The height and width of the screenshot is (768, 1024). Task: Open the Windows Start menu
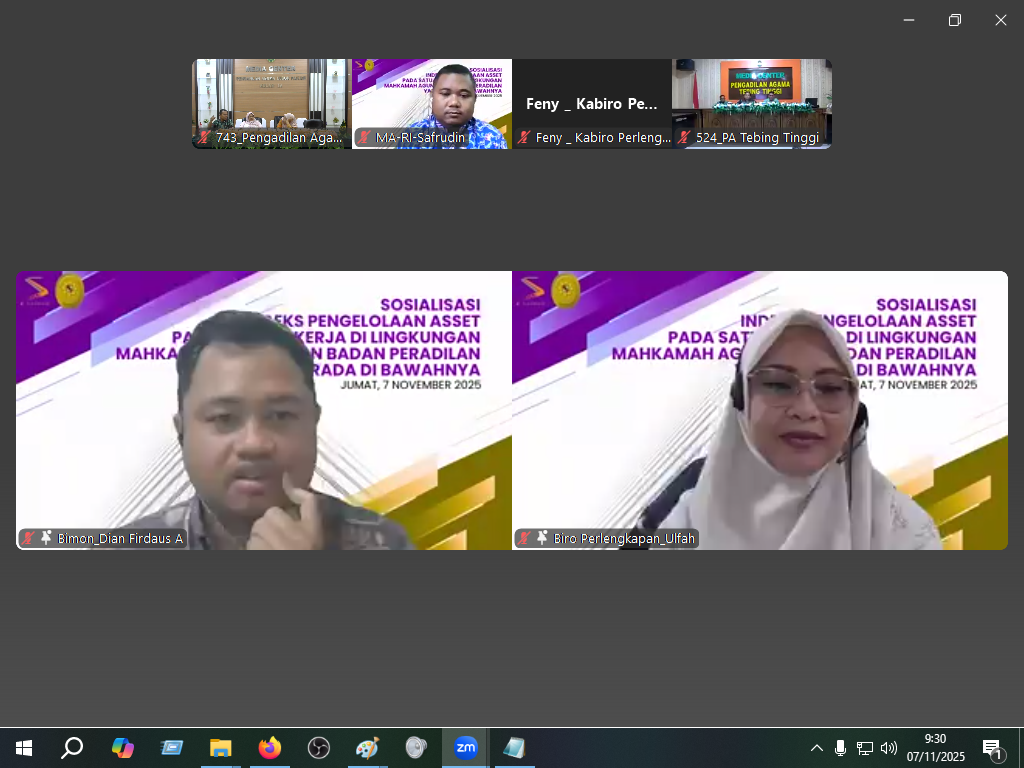(x=23, y=748)
